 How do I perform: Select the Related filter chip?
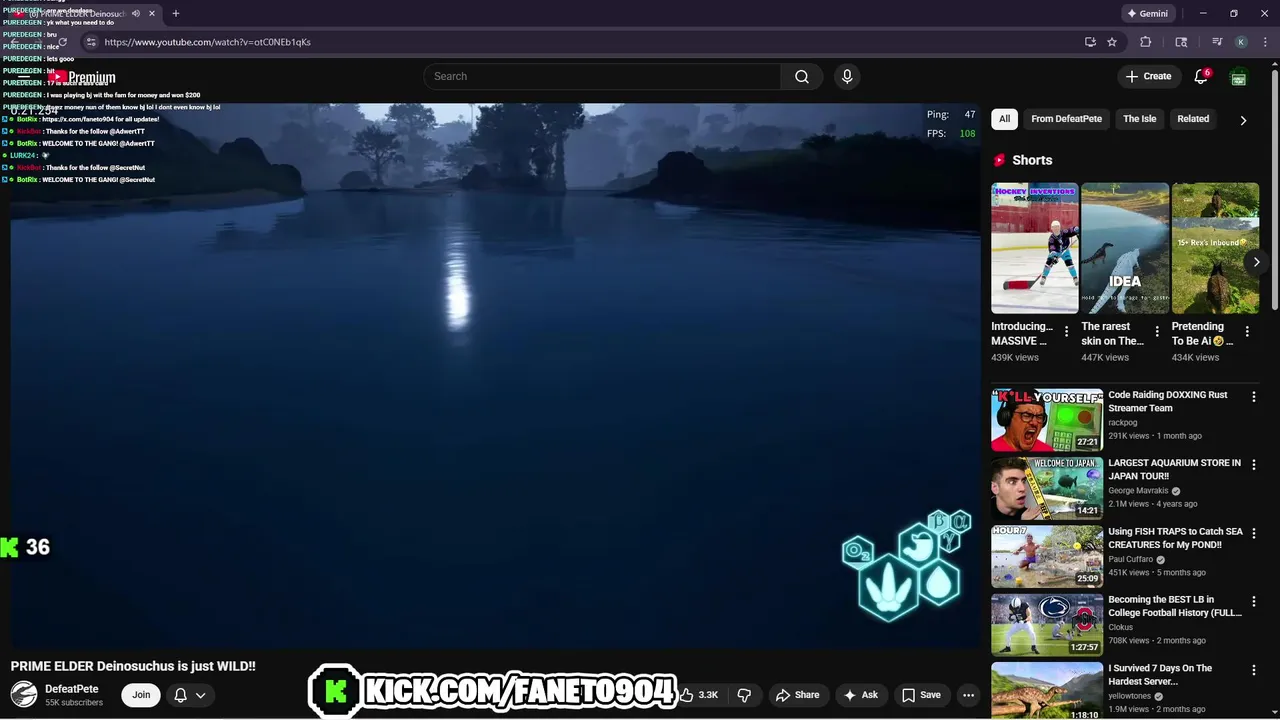pos(1193,119)
